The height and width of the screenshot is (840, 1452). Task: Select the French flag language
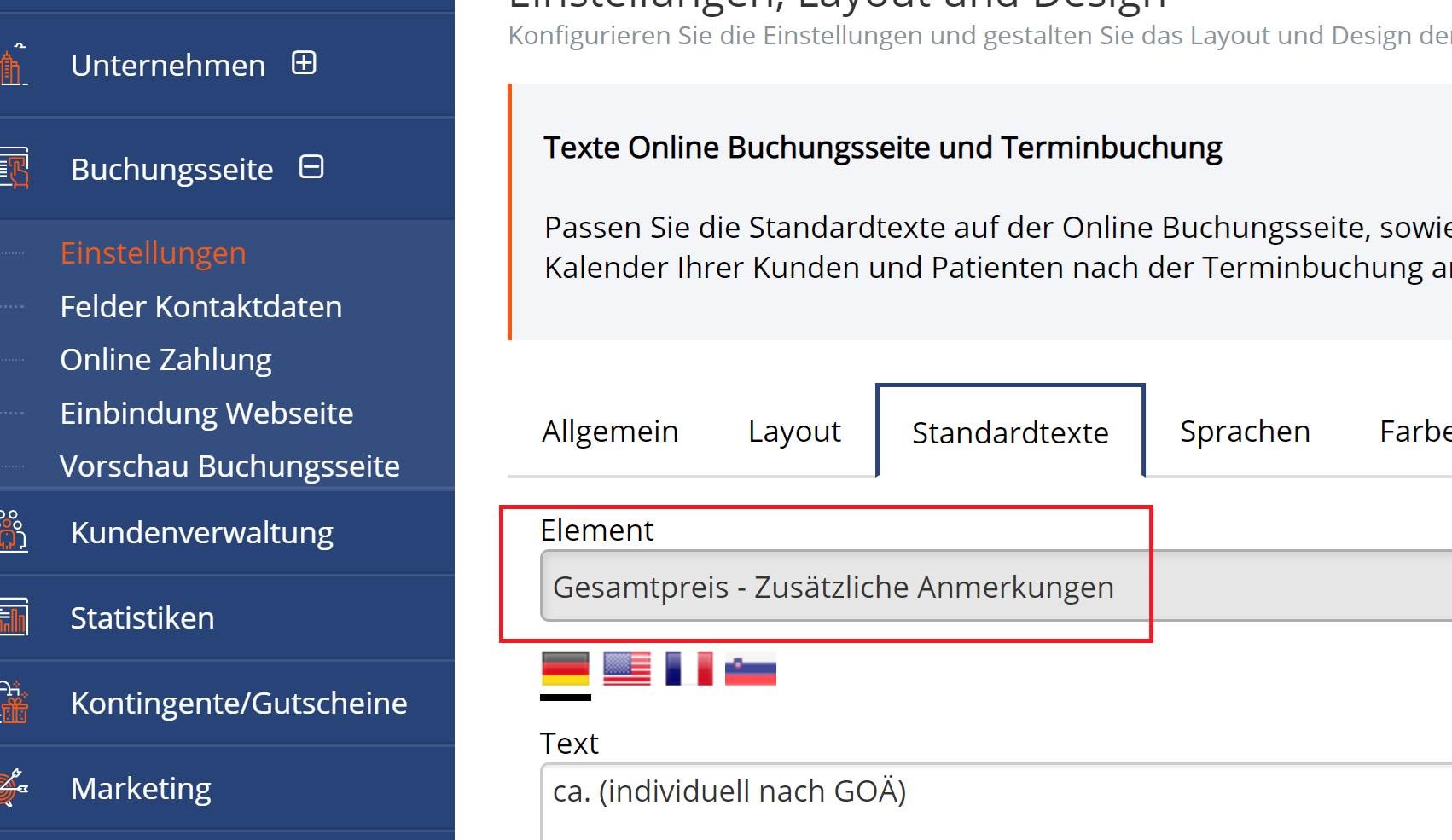click(689, 669)
